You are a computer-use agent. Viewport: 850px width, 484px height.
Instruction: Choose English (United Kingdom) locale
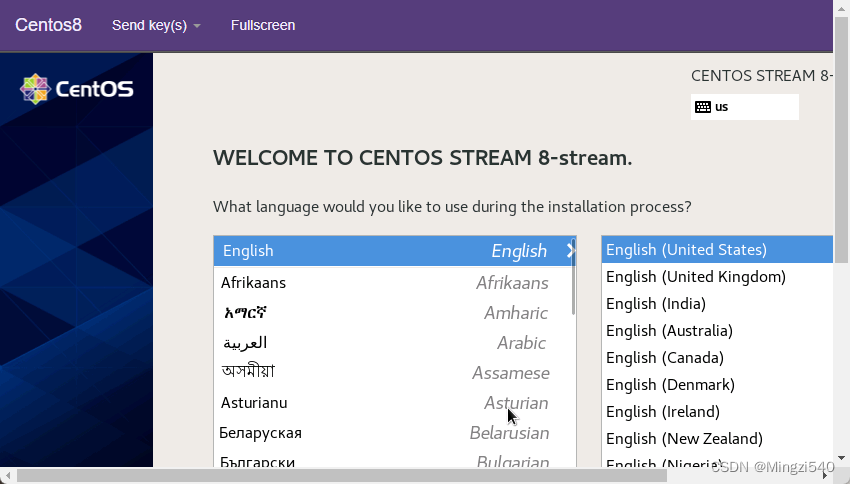click(717, 276)
